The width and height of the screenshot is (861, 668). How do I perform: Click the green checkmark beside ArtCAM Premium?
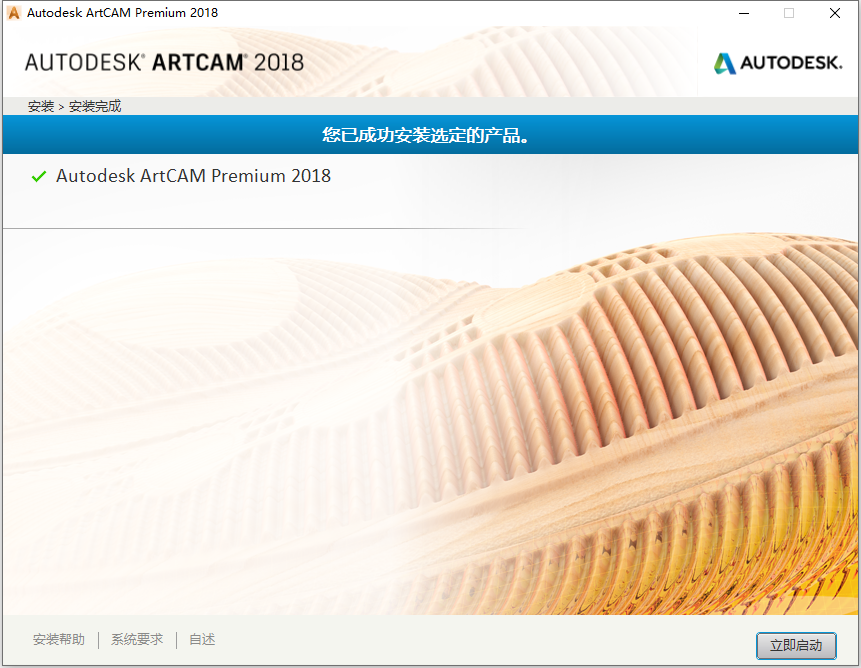(x=39, y=176)
